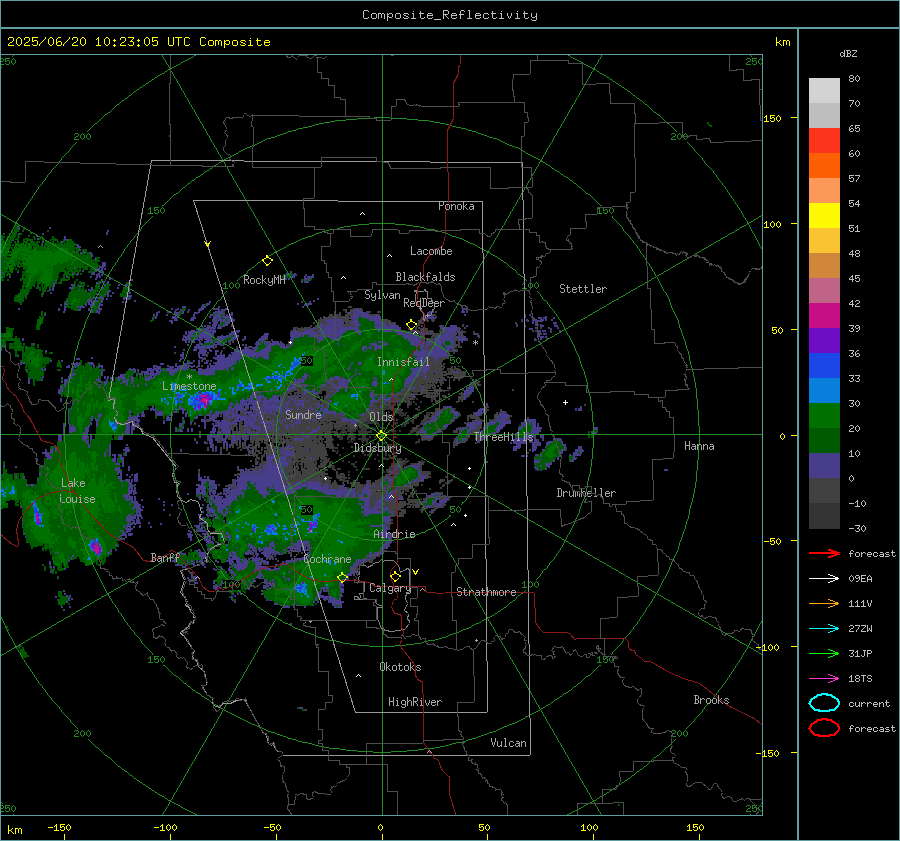This screenshot has height=841, width=900.
Task: Click the Banff label
Action: [165, 557]
